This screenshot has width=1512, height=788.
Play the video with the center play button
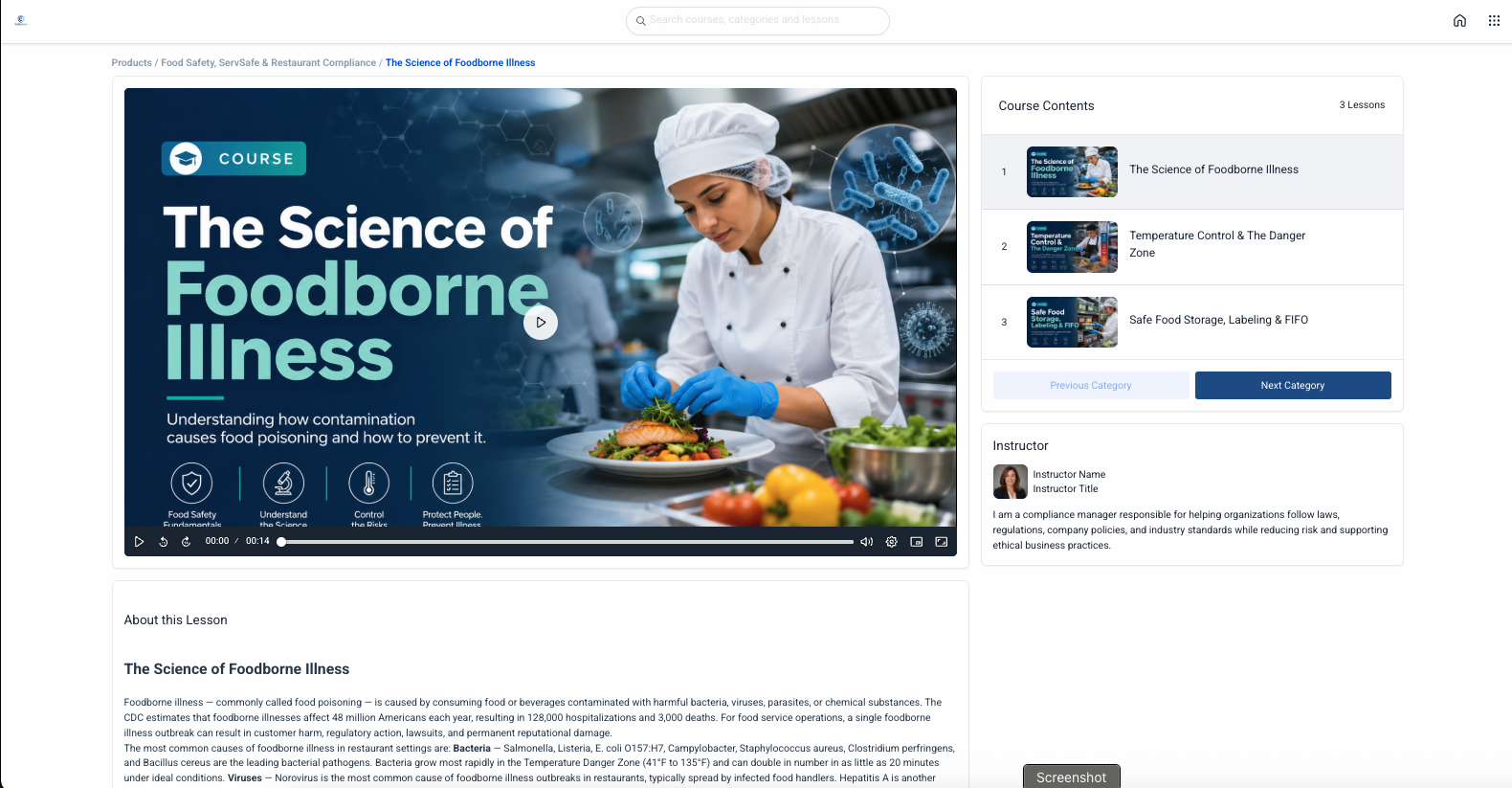541,323
